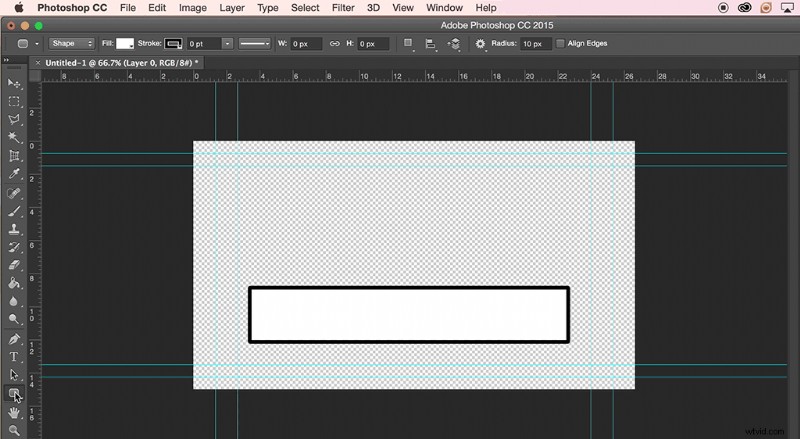Image resolution: width=800 pixels, height=439 pixels.
Task: Click the ruler origin corner box
Action: (x=35, y=76)
